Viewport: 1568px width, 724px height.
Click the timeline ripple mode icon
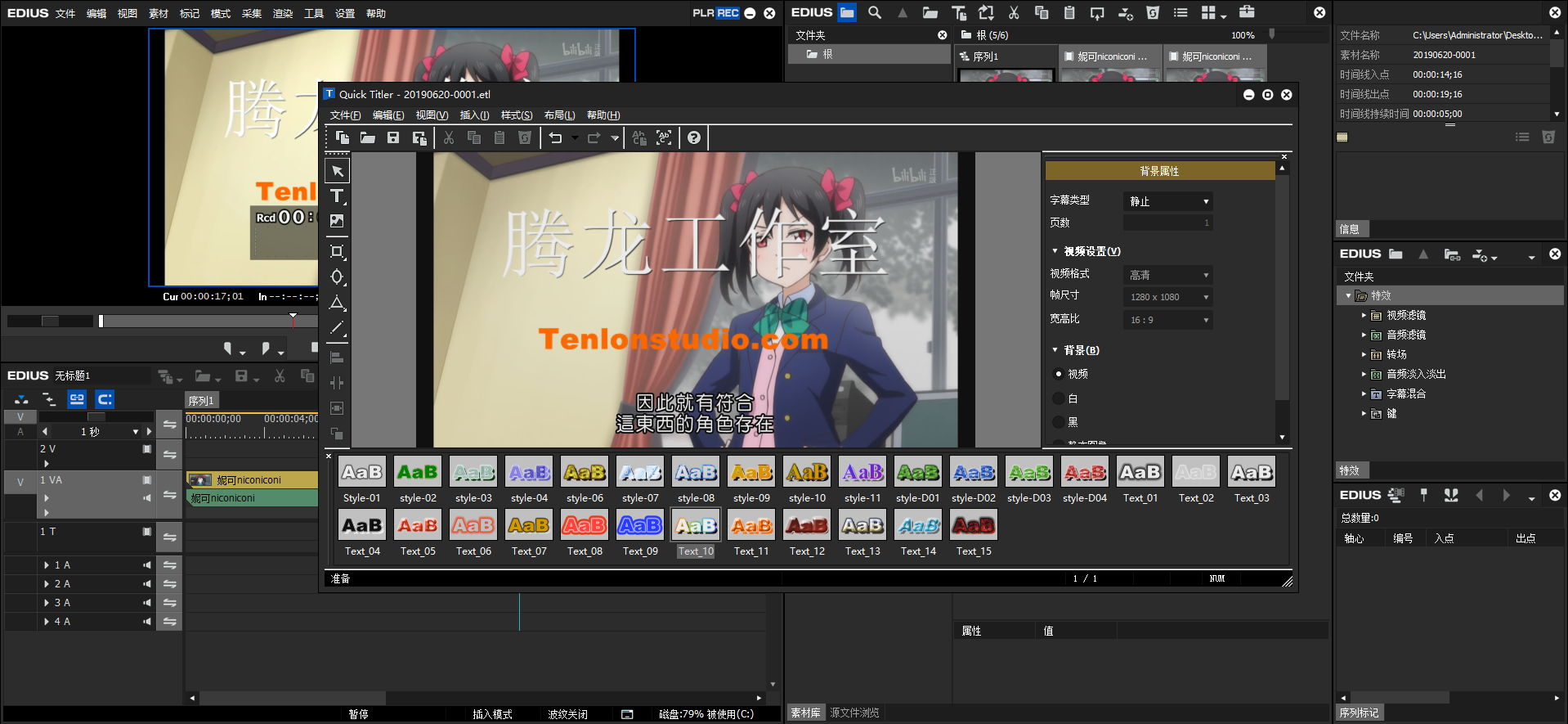point(49,399)
